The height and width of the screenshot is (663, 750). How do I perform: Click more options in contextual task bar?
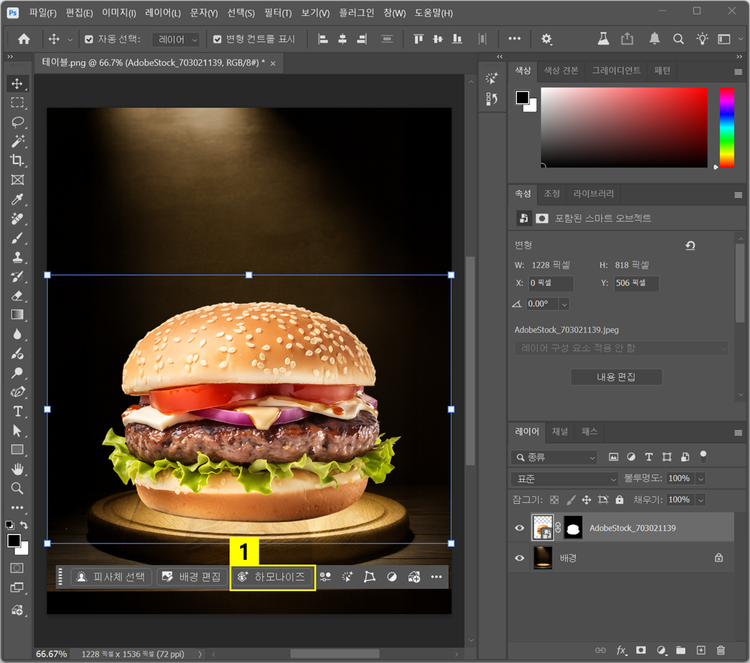tap(436, 577)
